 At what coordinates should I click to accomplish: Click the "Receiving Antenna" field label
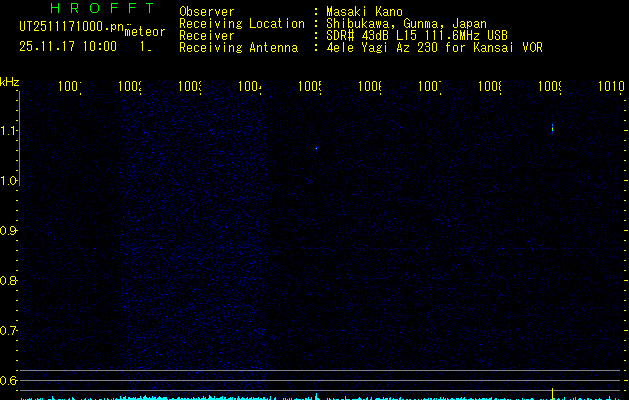(x=238, y=48)
